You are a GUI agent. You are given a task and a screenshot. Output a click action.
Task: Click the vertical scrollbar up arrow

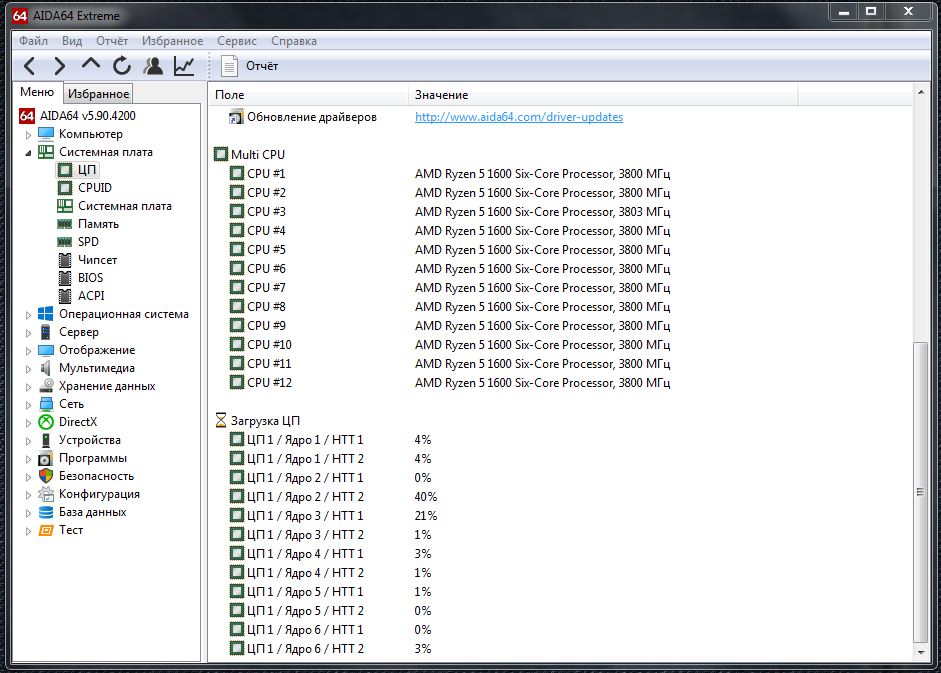(921, 92)
